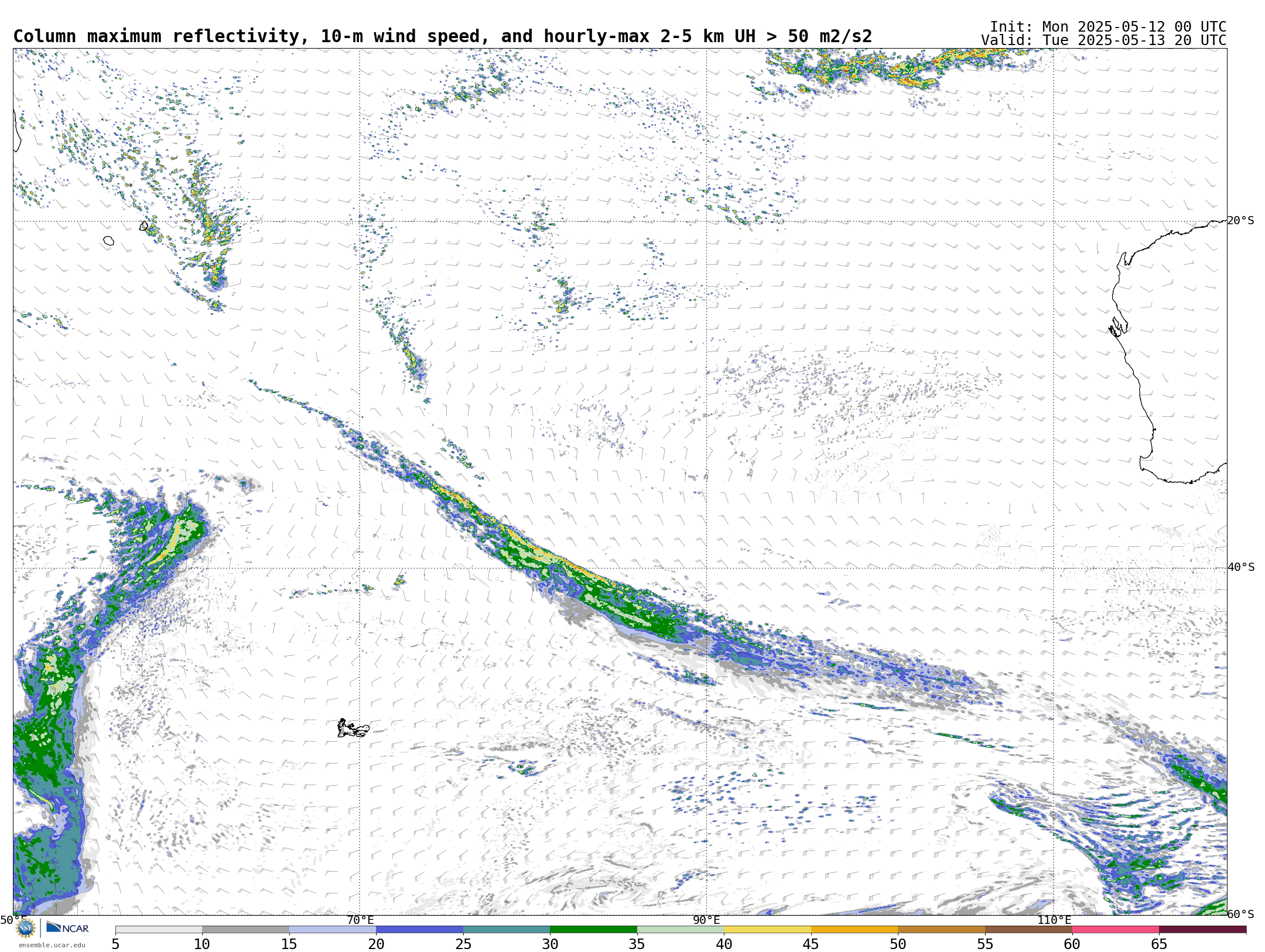
Task: Click the pale green 35 dBZ swatch
Action: coord(681,930)
